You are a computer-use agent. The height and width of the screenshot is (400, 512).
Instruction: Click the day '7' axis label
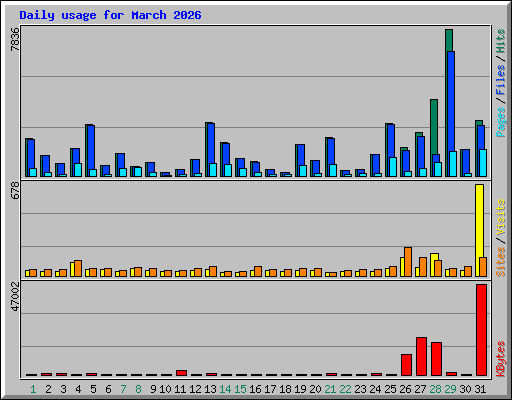click(123, 389)
